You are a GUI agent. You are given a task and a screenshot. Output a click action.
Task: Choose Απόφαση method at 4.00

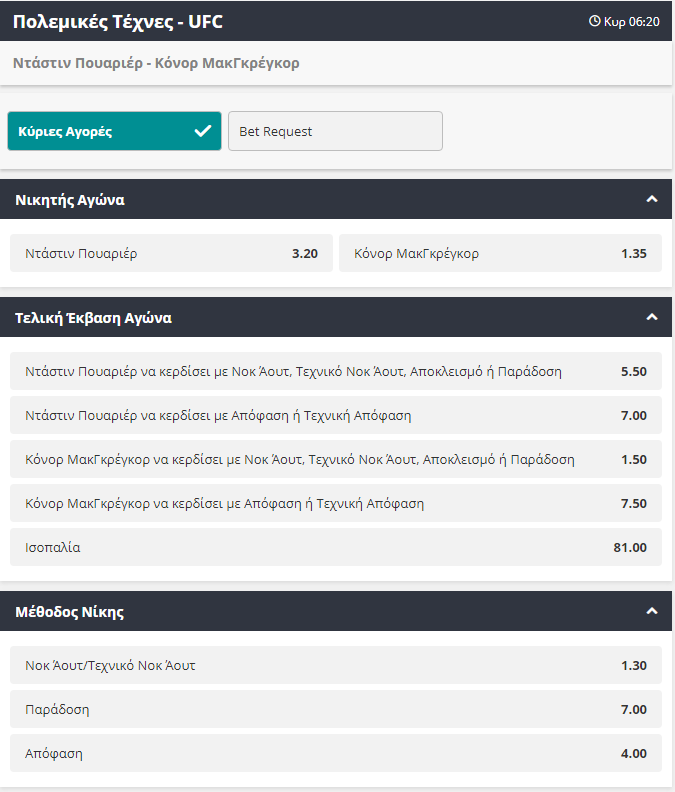[x=335, y=753]
